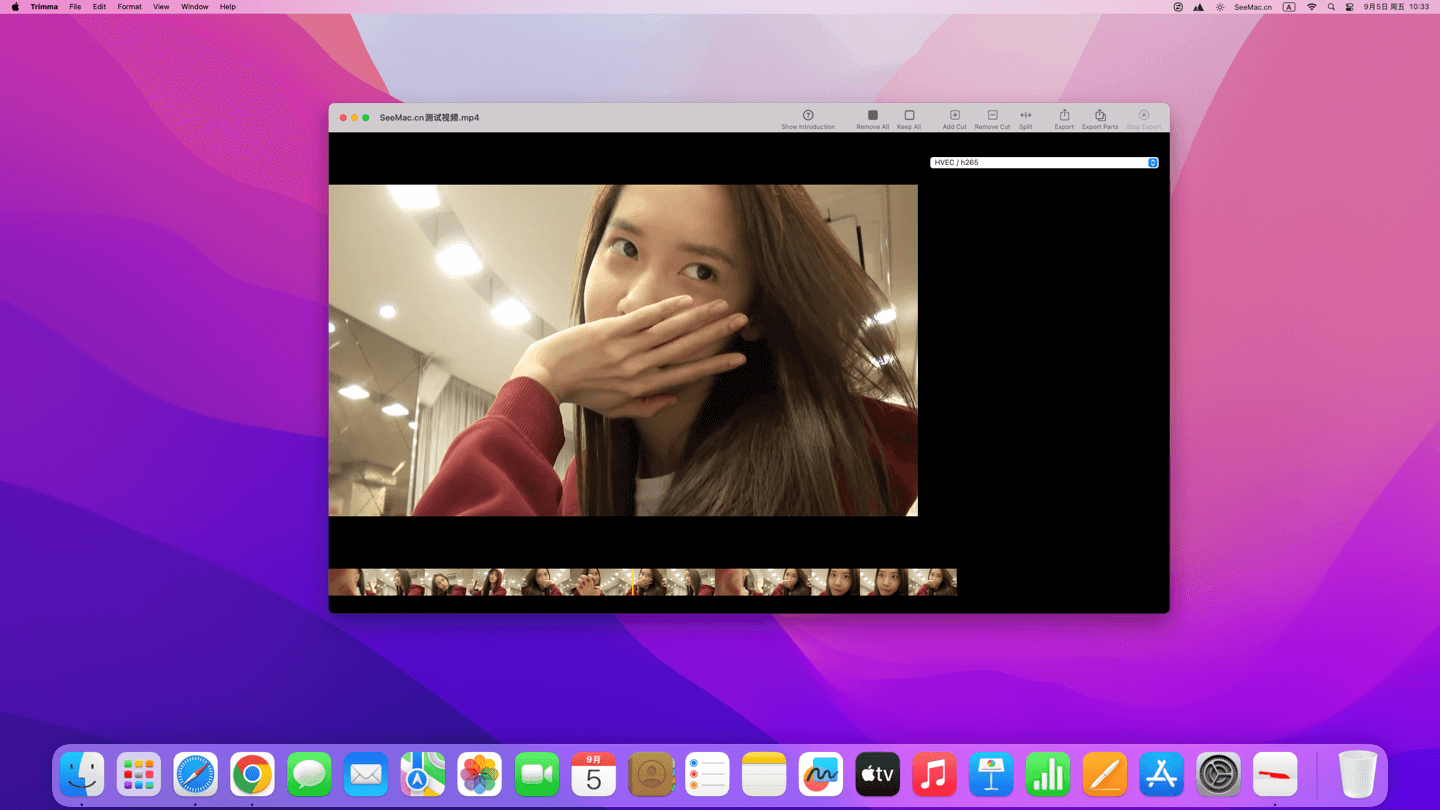Select the Remove All toolbar icon
Screen dimensions: 1440x810
pos(872,115)
